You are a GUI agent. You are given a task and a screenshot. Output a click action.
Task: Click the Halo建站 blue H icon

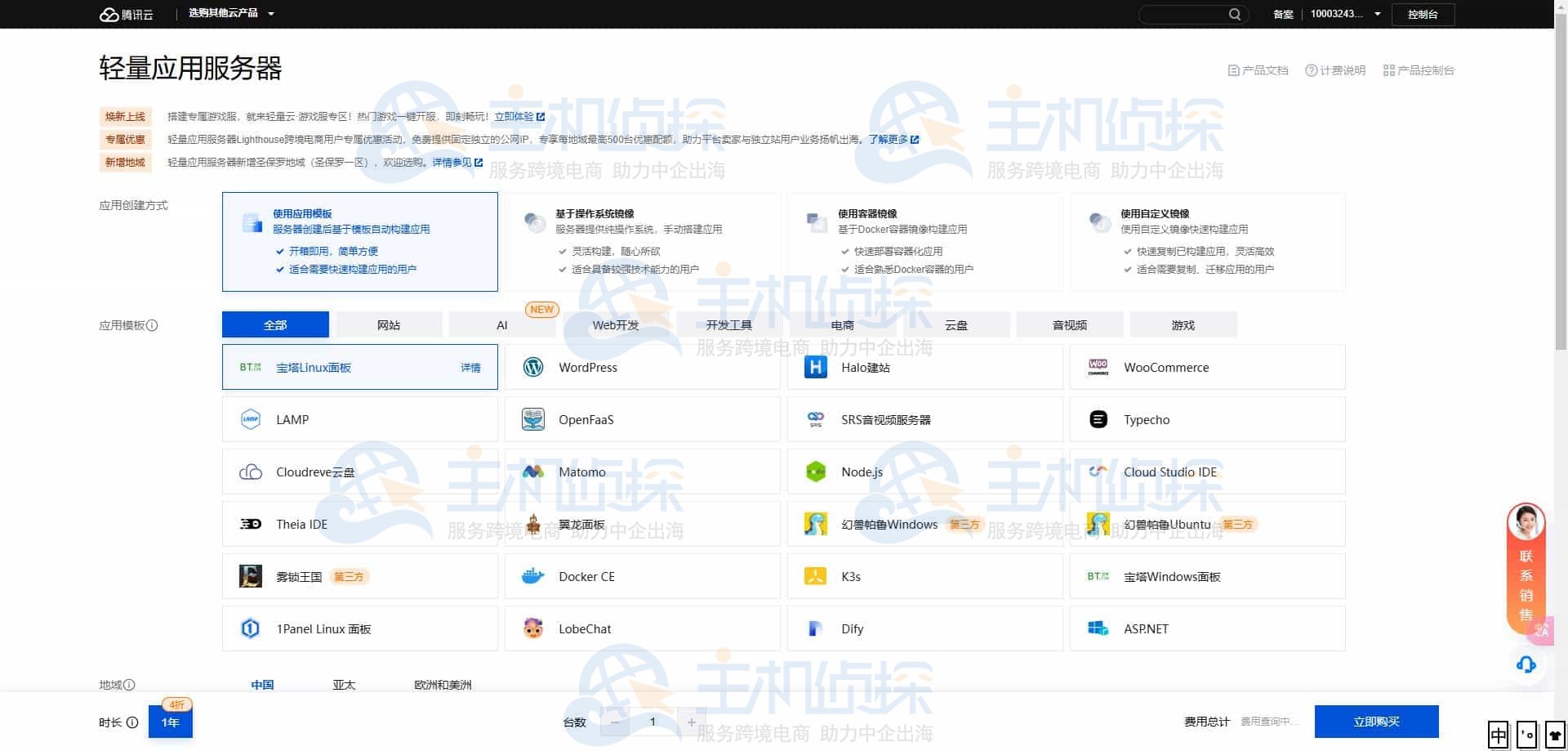815,368
